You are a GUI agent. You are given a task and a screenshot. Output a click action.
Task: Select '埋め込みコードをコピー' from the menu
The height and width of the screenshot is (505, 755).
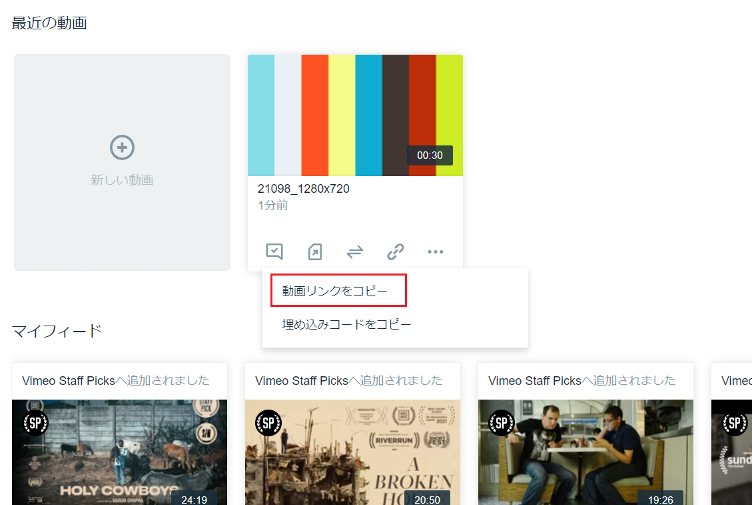pos(346,324)
